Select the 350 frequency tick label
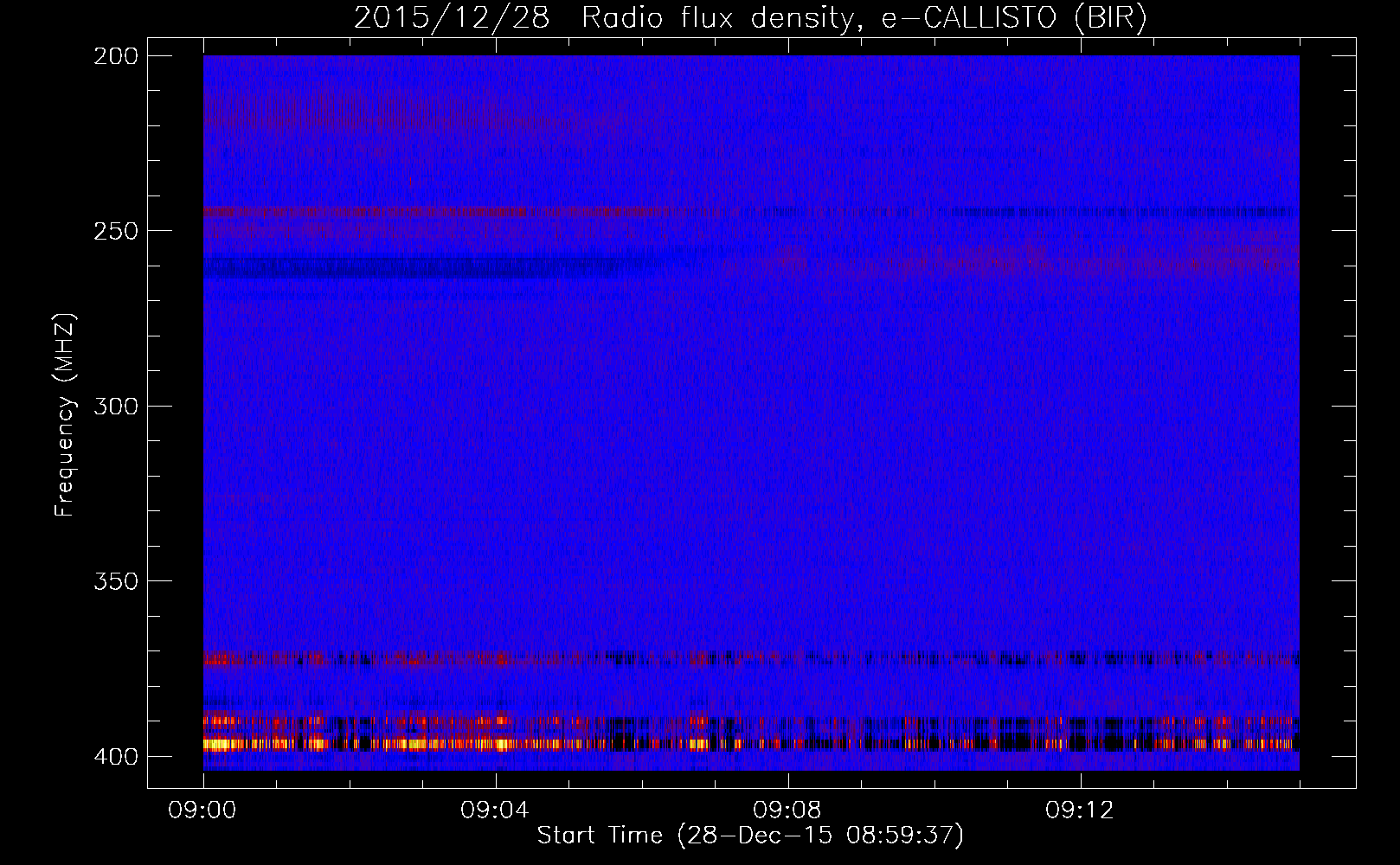Viewport: 1400px width, 865px height. pos(115,580)
